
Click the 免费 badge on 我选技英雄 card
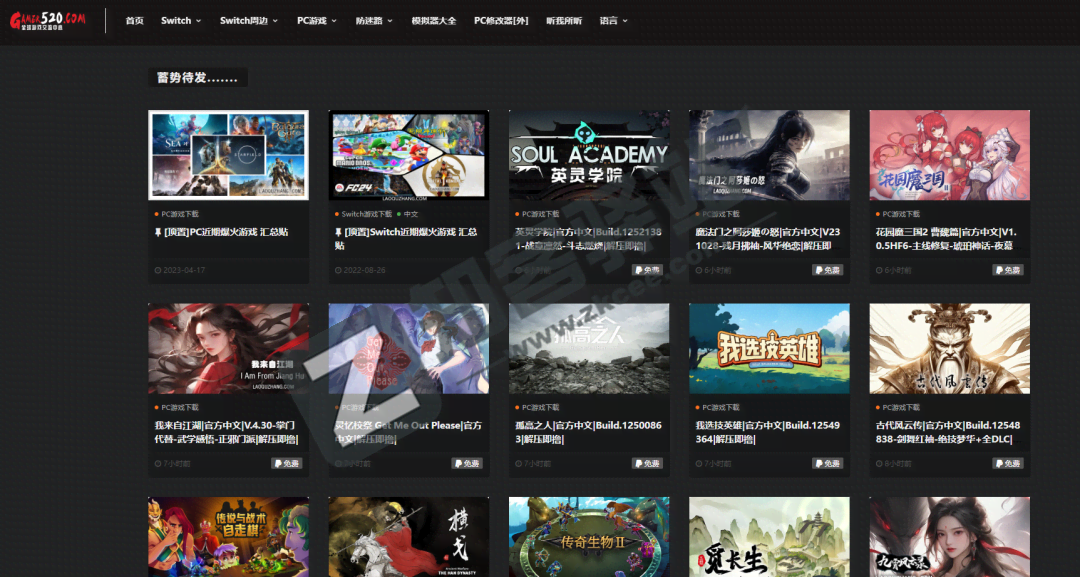pos(827,464)
